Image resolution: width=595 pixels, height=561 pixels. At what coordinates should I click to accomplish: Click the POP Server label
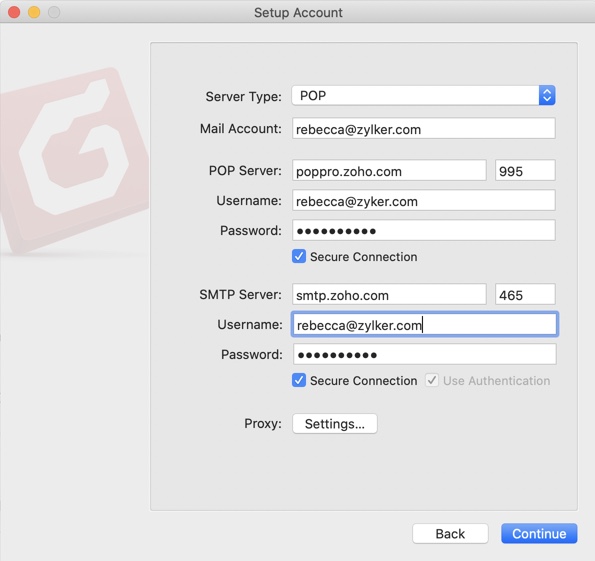coord(245,170)
